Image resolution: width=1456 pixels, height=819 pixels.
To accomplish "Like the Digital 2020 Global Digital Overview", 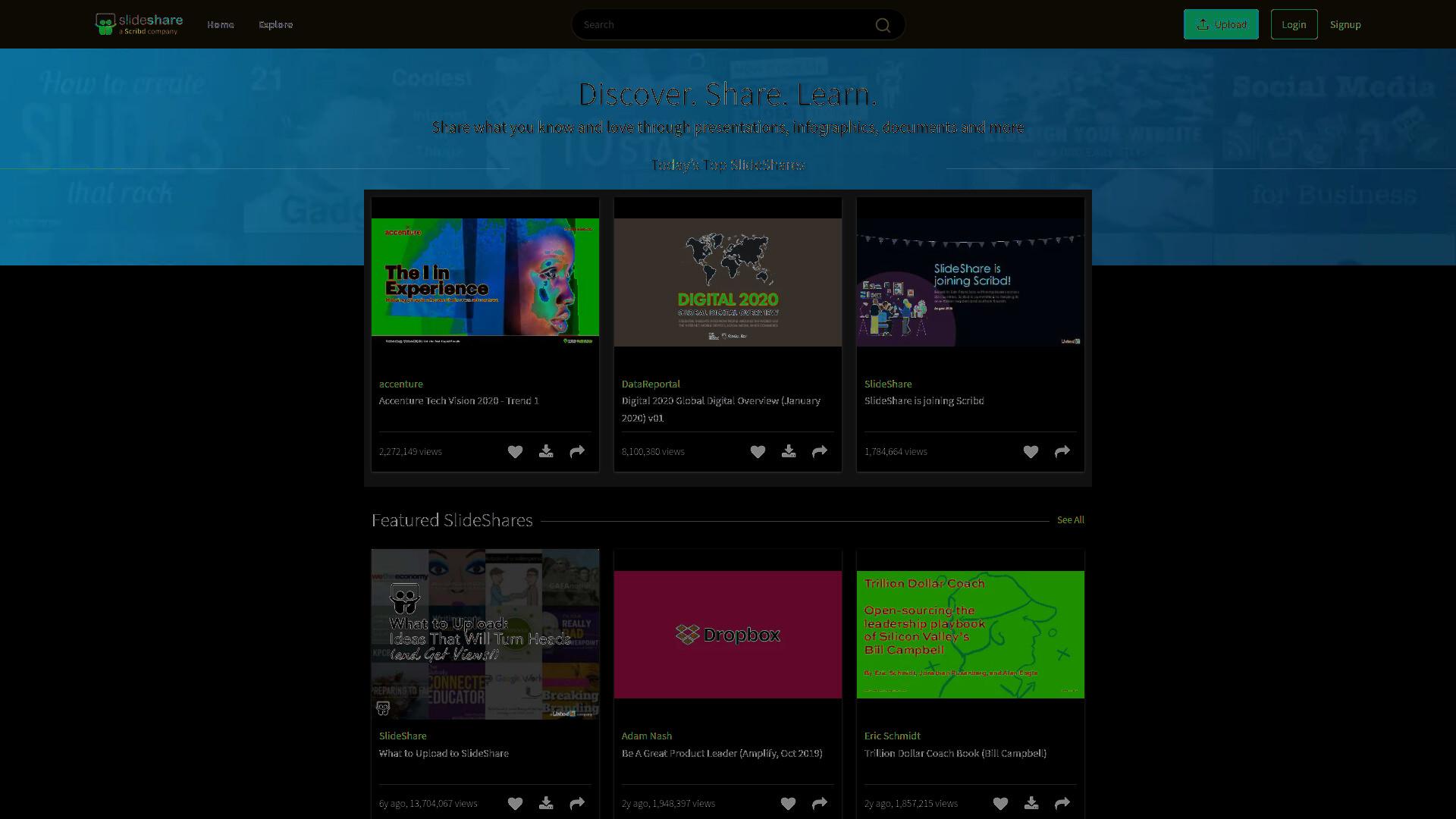I will coord(758,452).
